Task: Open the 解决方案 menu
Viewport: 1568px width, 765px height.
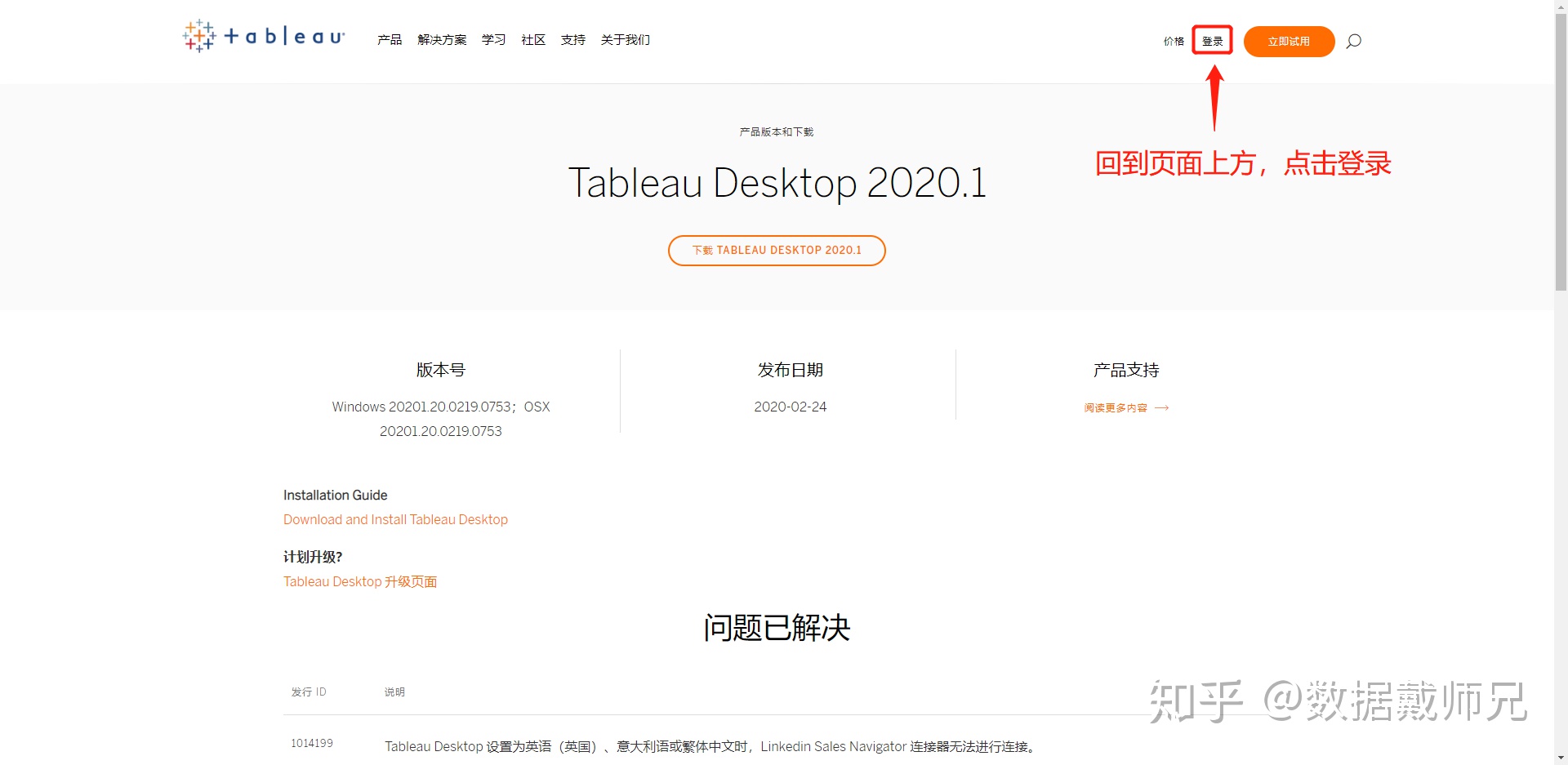Action: (442, 39)
